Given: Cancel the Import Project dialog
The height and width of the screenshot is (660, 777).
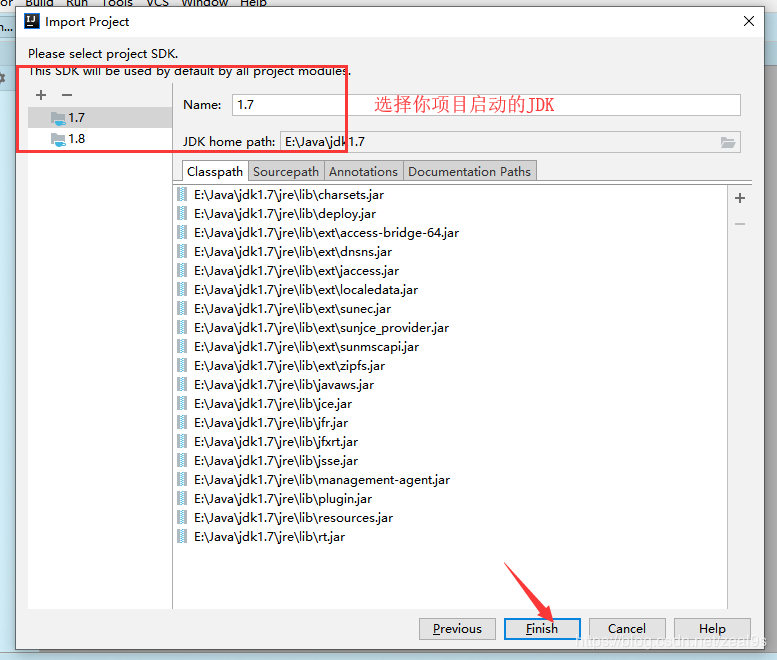Looking at the screenshot, I should tap(627, 629).
